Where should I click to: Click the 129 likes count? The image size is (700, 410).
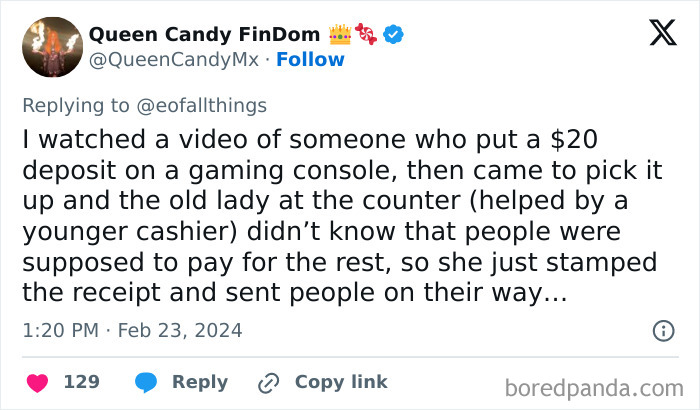[x=81, y=382]
